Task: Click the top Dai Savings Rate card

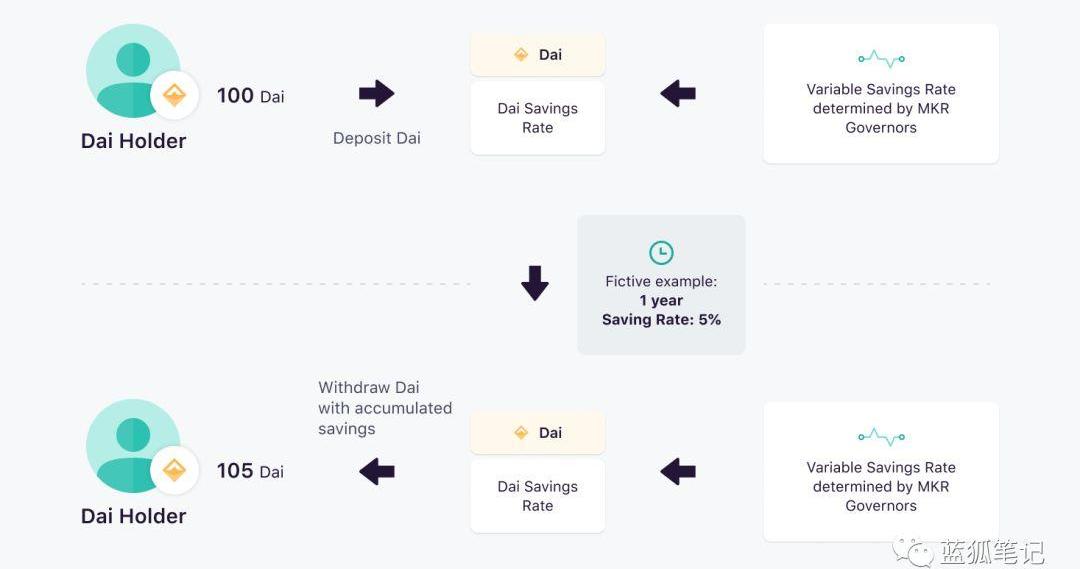Action: coord(538,118)
